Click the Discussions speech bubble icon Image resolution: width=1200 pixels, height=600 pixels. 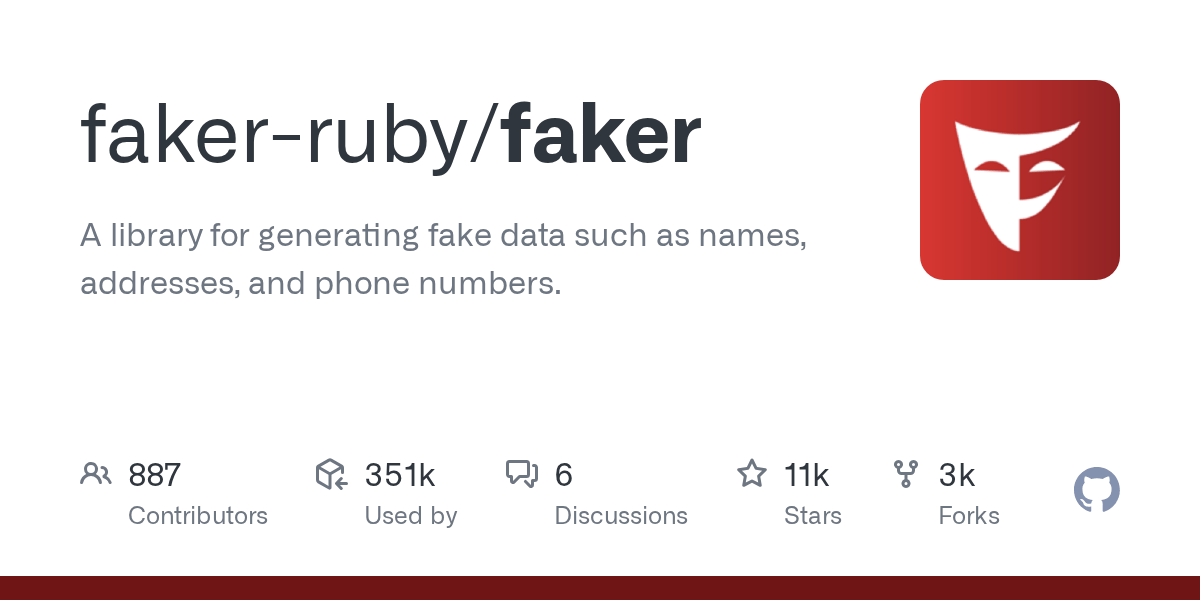coord(522,474)
